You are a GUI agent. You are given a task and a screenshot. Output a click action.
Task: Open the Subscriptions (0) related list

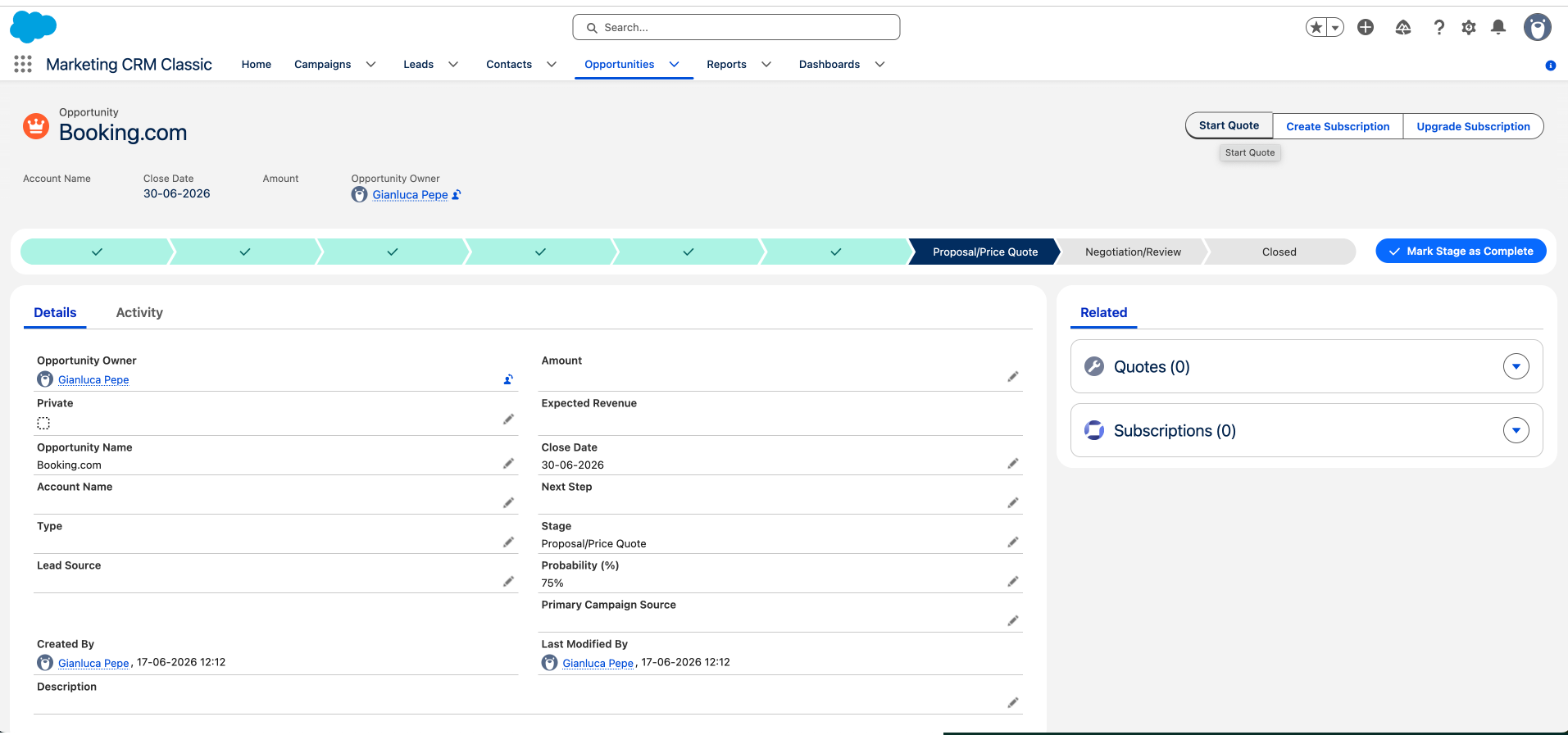pos(1175,430)
